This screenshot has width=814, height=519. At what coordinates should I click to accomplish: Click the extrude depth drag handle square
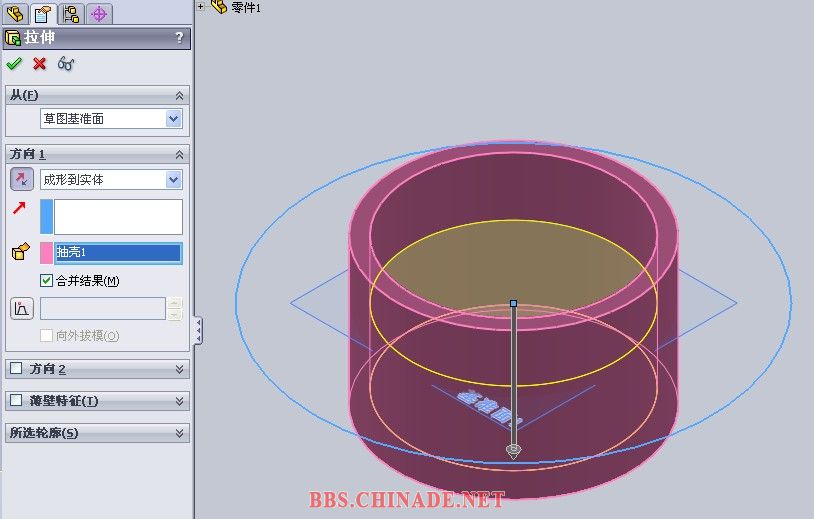click(513, 303)
